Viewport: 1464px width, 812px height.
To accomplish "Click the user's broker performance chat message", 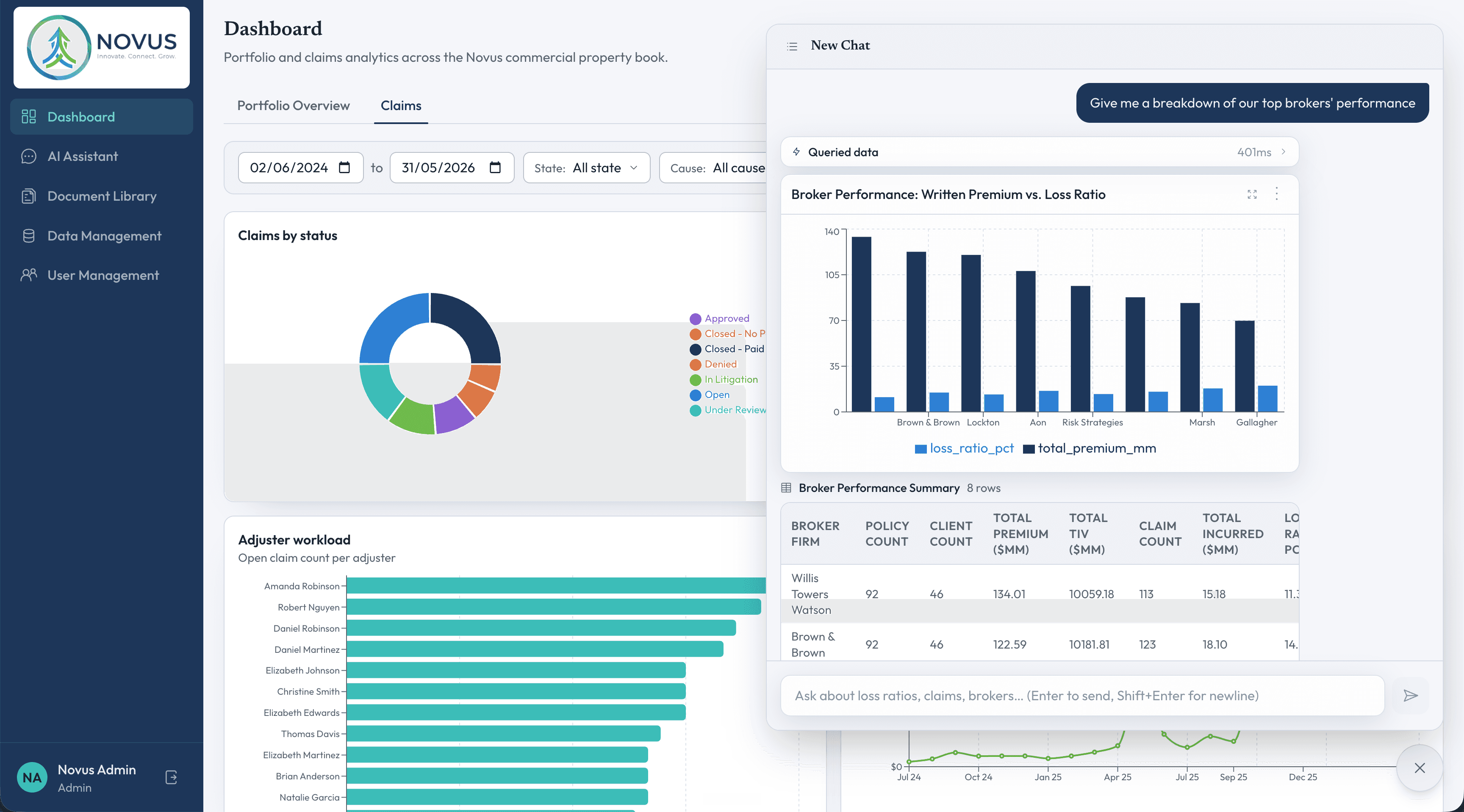I will 1252,103.
